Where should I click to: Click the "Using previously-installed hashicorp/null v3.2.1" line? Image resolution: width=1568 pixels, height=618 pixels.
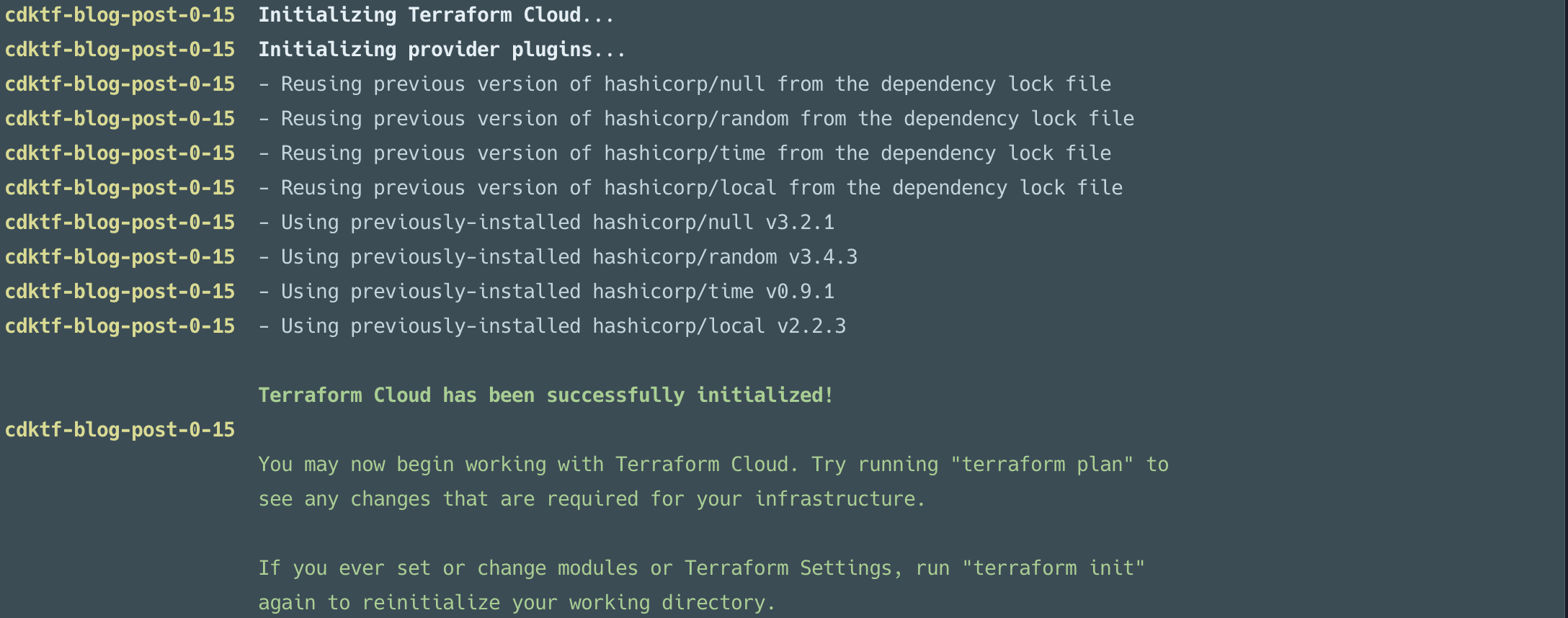click(546, 223)
